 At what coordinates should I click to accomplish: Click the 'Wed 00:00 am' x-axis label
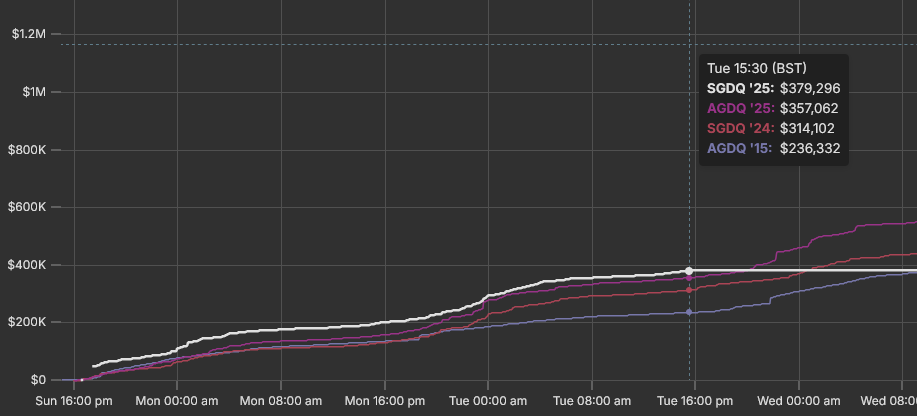[799, 401]
